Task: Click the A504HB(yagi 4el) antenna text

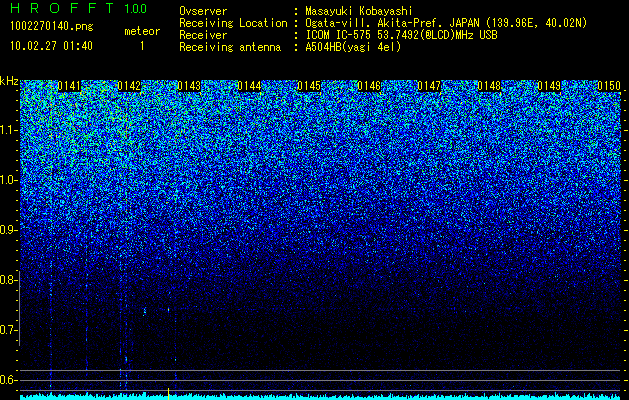Action: pyautogui.click(x=353, y=47)
